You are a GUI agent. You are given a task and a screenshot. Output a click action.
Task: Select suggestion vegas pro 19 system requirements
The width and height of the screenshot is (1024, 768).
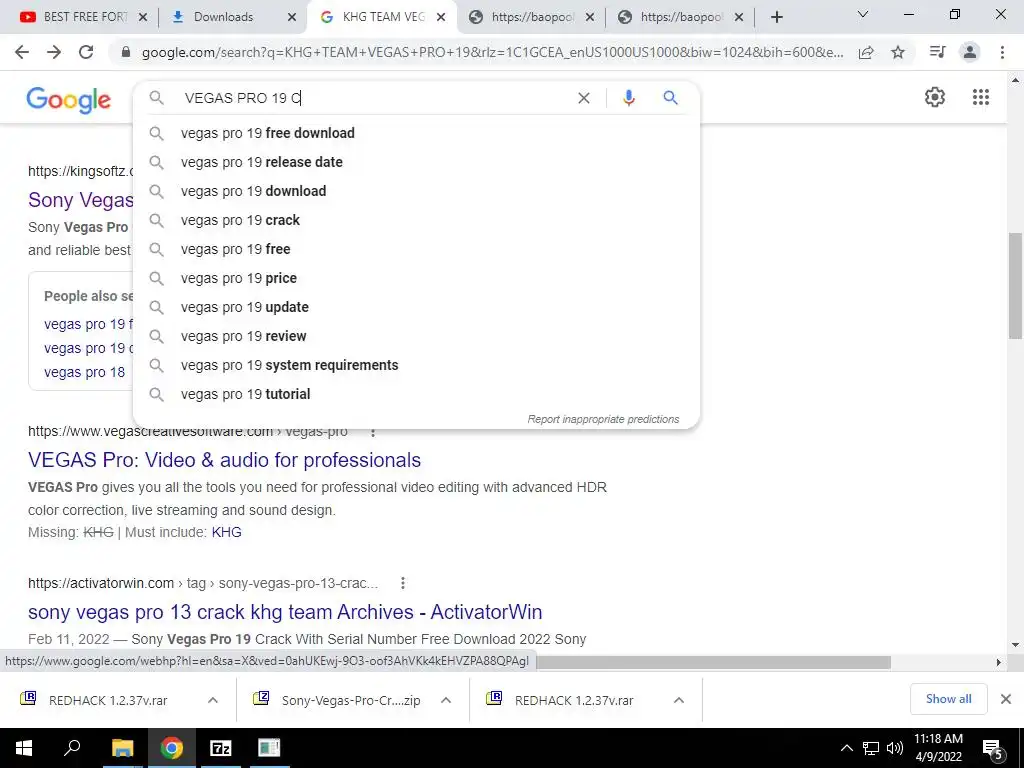(416, 365)
